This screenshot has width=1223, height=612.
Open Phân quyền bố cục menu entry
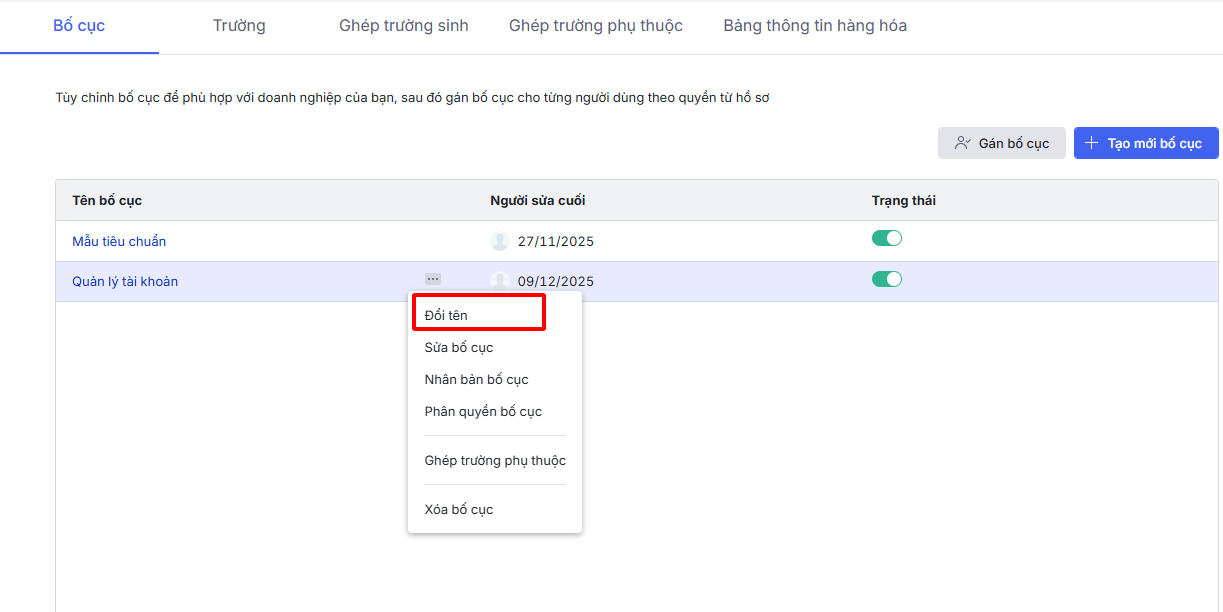(483, 411)
